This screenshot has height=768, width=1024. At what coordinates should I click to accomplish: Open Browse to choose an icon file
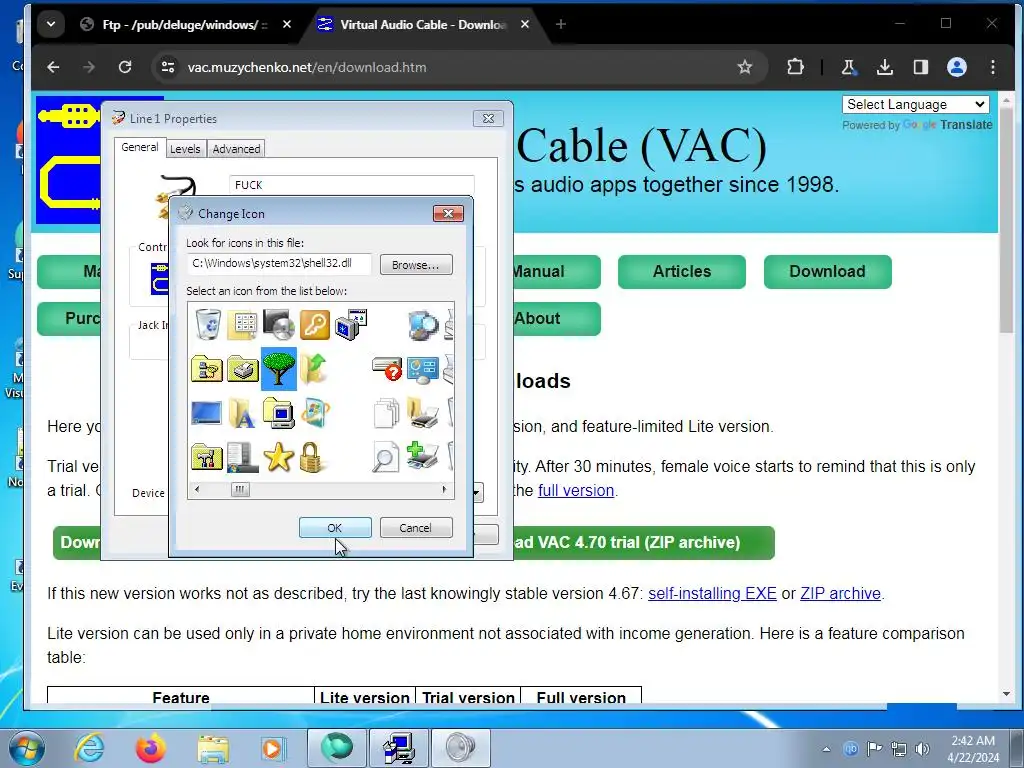pos(416,264)
